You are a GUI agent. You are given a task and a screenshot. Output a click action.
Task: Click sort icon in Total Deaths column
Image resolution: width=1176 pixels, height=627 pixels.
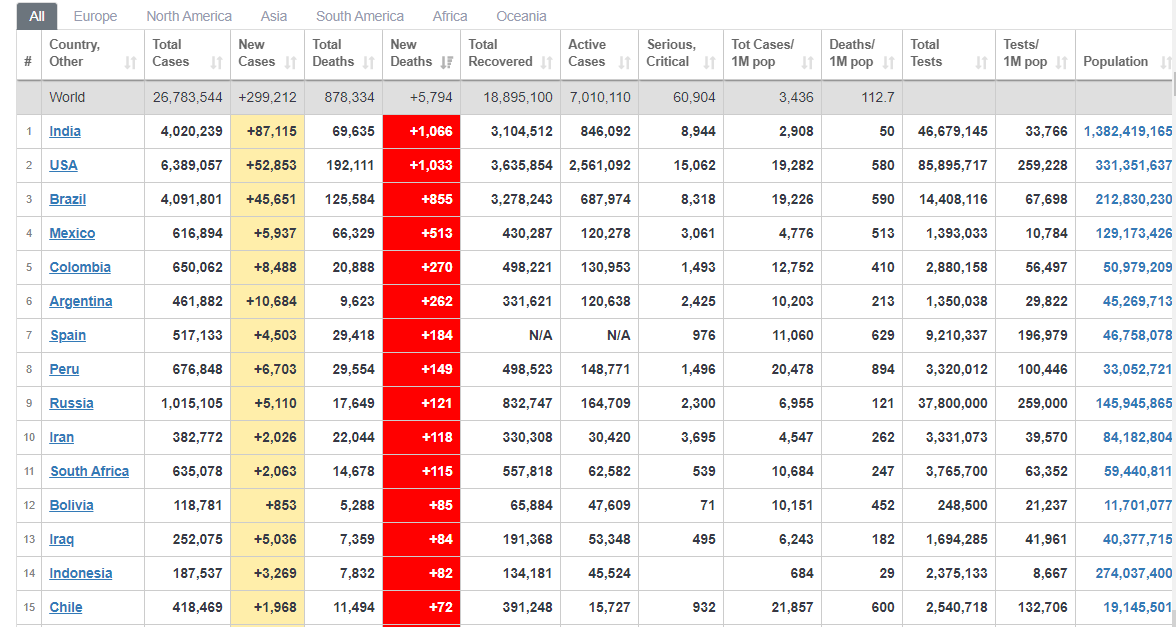(x=369, y=63)
